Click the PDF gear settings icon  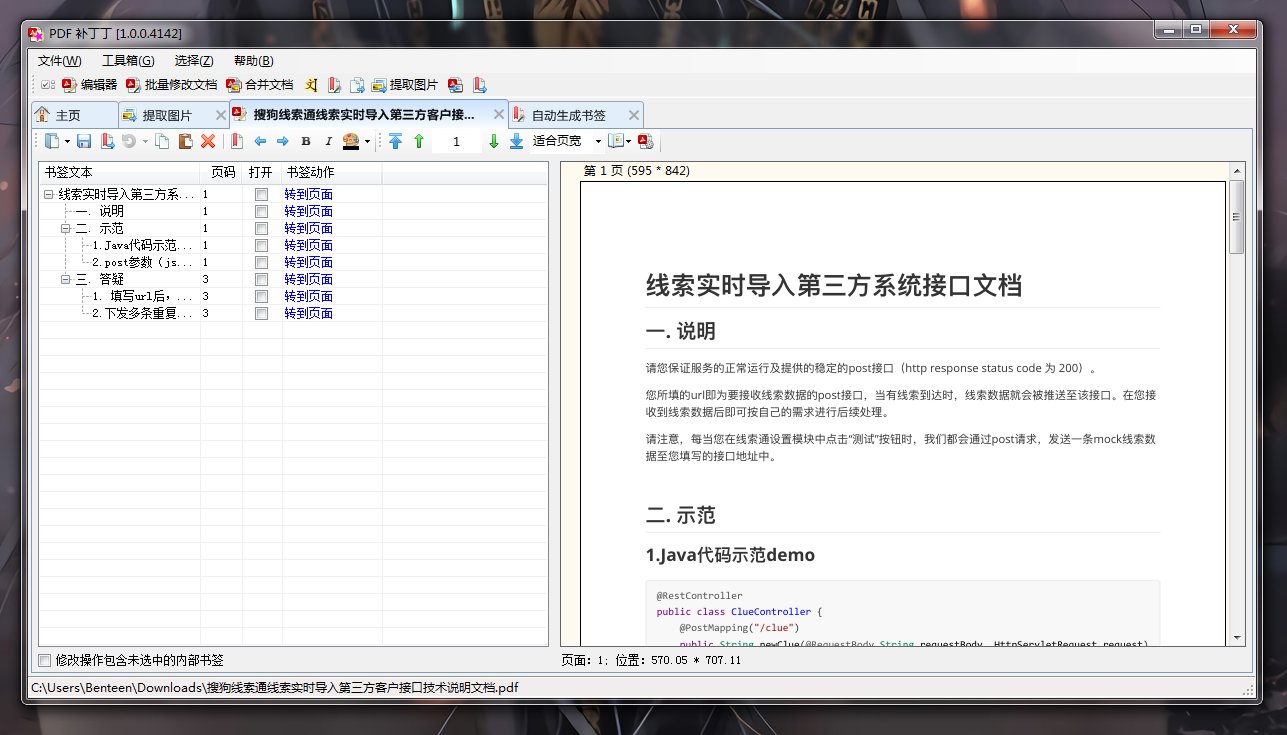(645, 142)
